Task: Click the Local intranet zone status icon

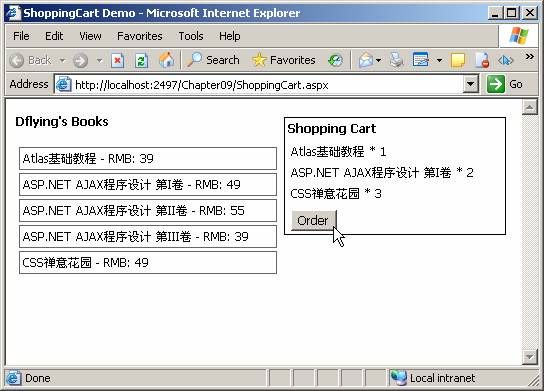Action: coord(398,378)
